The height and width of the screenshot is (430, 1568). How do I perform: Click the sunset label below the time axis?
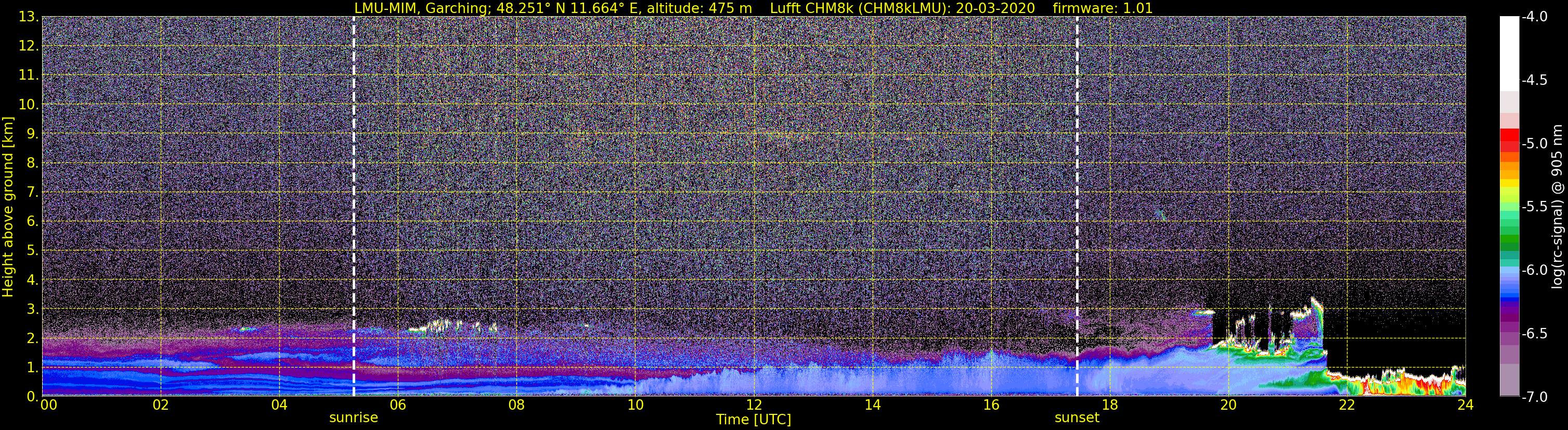coord(1077,418)
